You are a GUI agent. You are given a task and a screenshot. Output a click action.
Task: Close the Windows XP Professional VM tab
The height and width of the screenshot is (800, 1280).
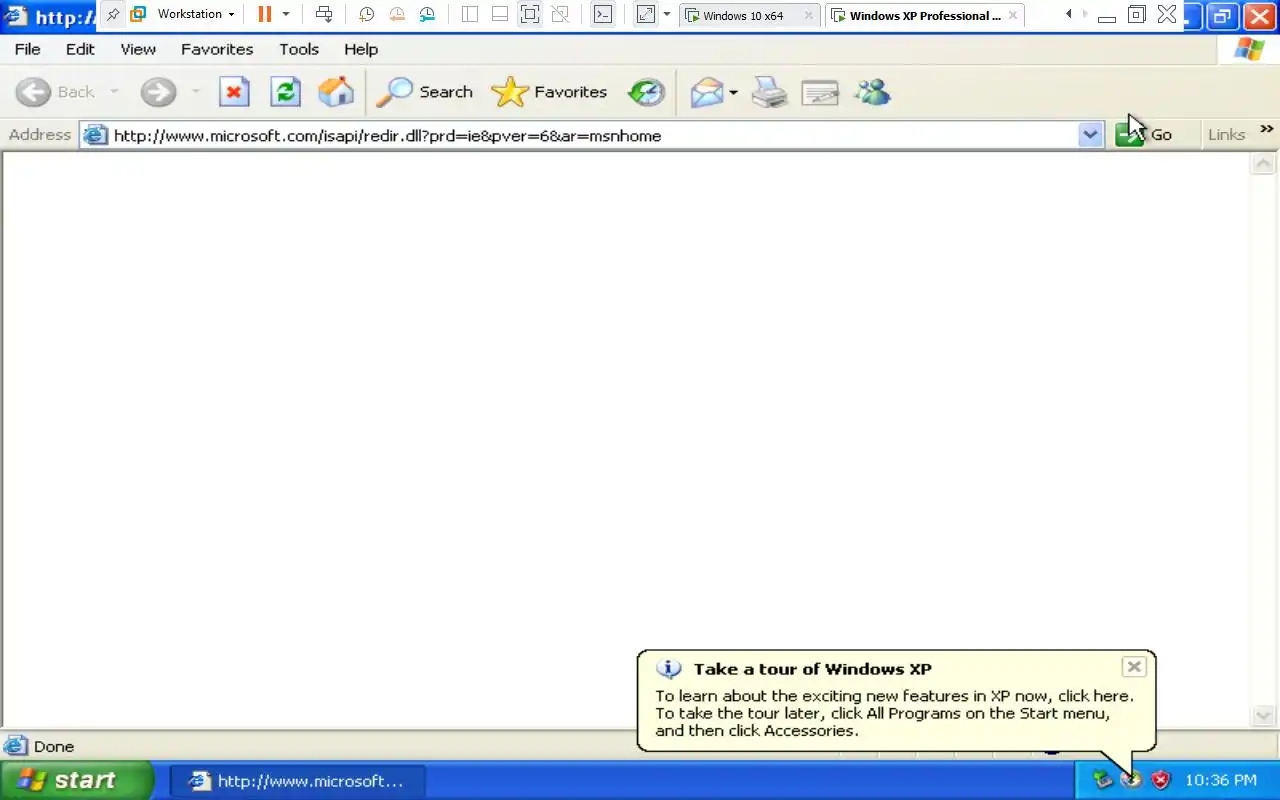1013,15
